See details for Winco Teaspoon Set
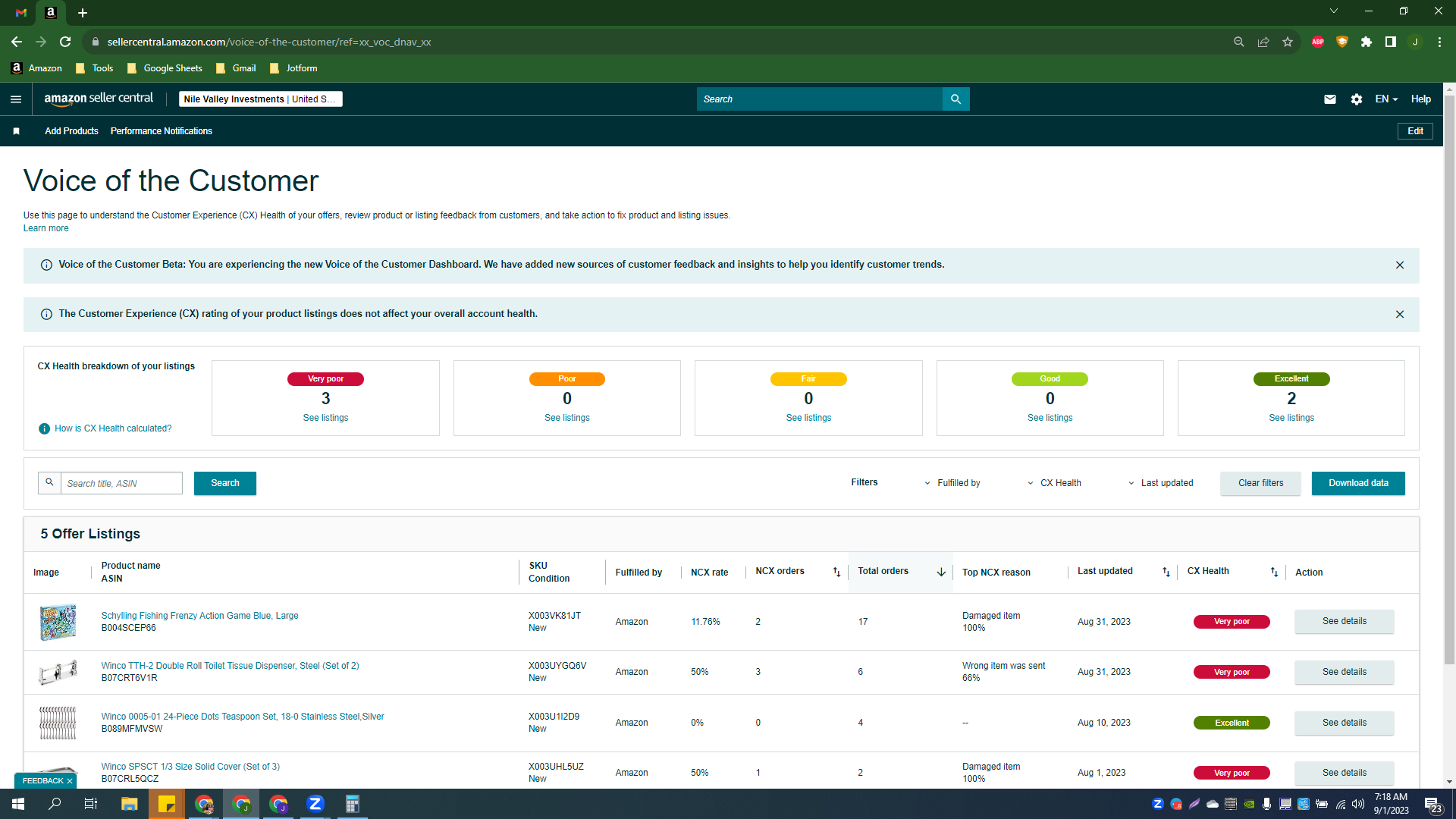1456x819 pixels. [1344, 723]
